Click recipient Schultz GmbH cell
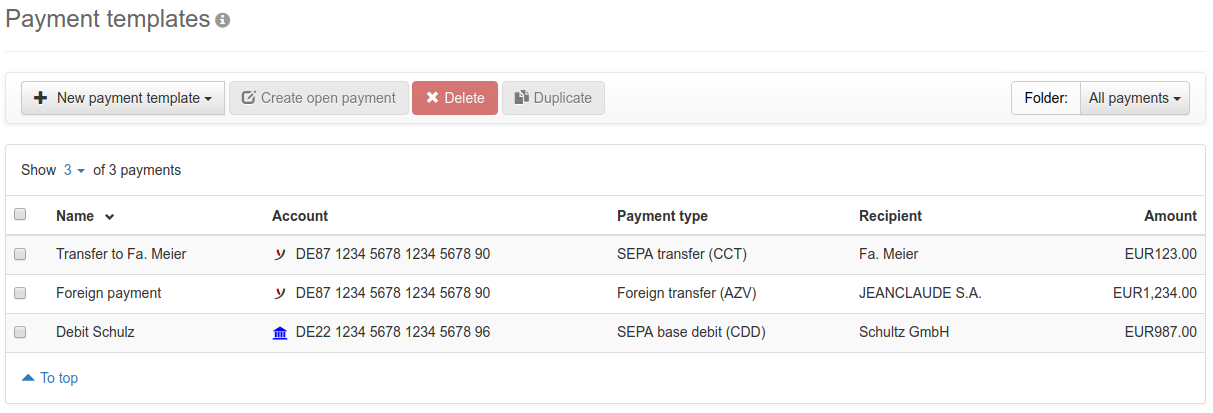Image resolution: width=1213 pixels, height=413 pixels. (x=904, y=332)
